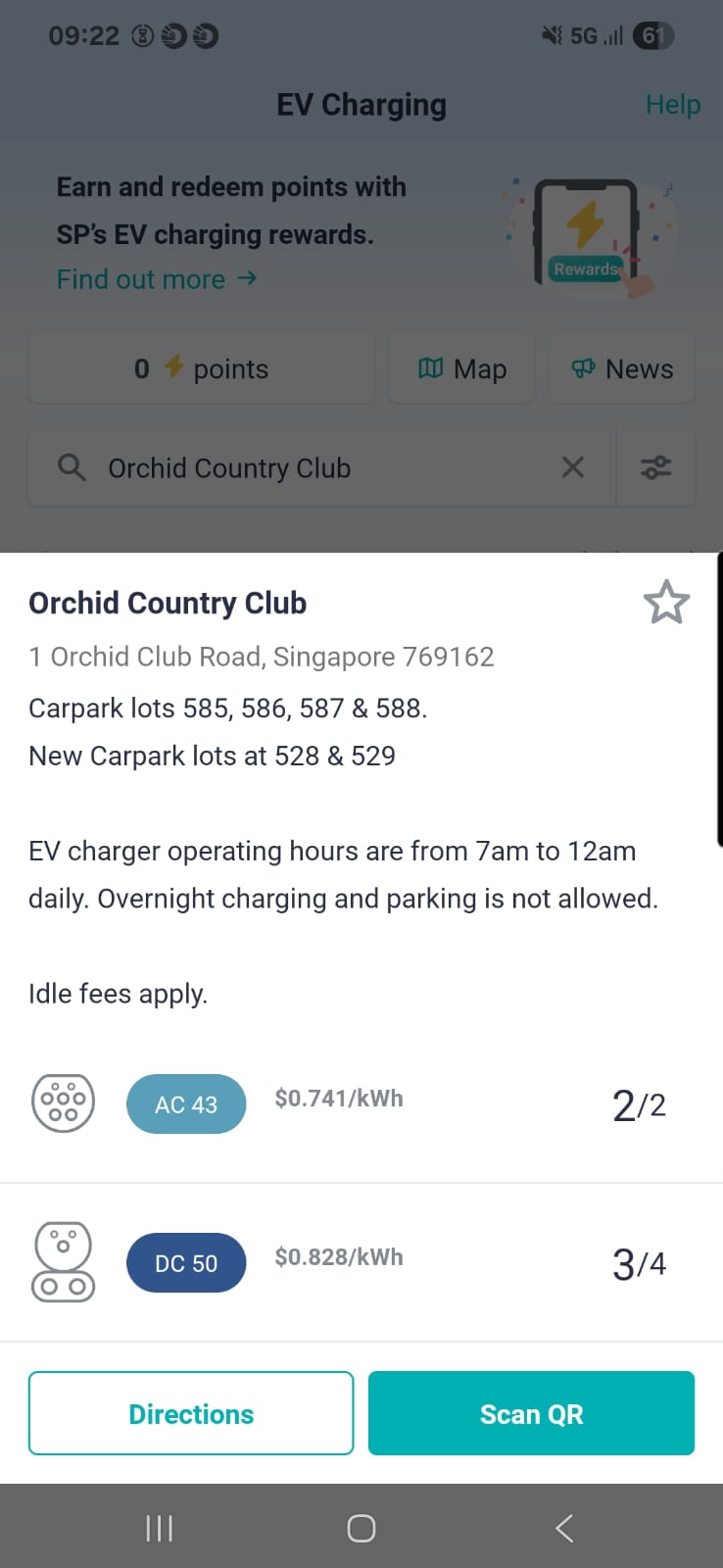Open Help page

(673, 104)
